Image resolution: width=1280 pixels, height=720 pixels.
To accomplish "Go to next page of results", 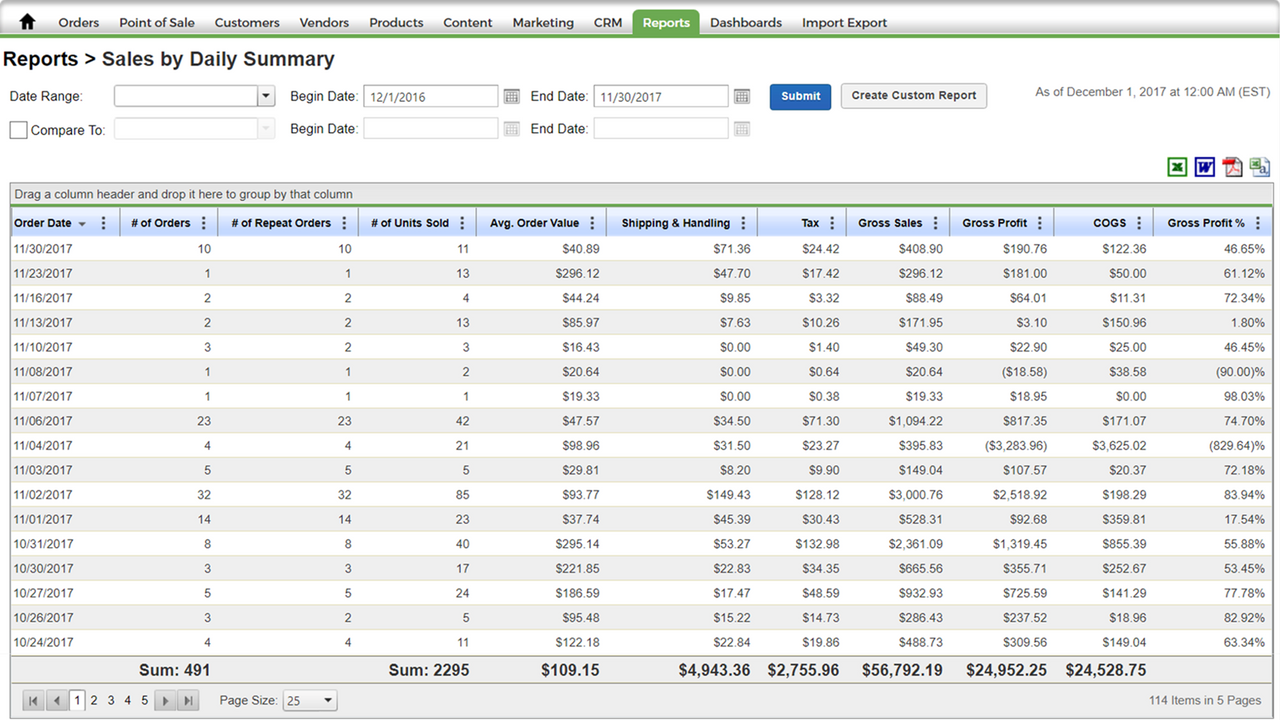I will (x=166, y=701).
